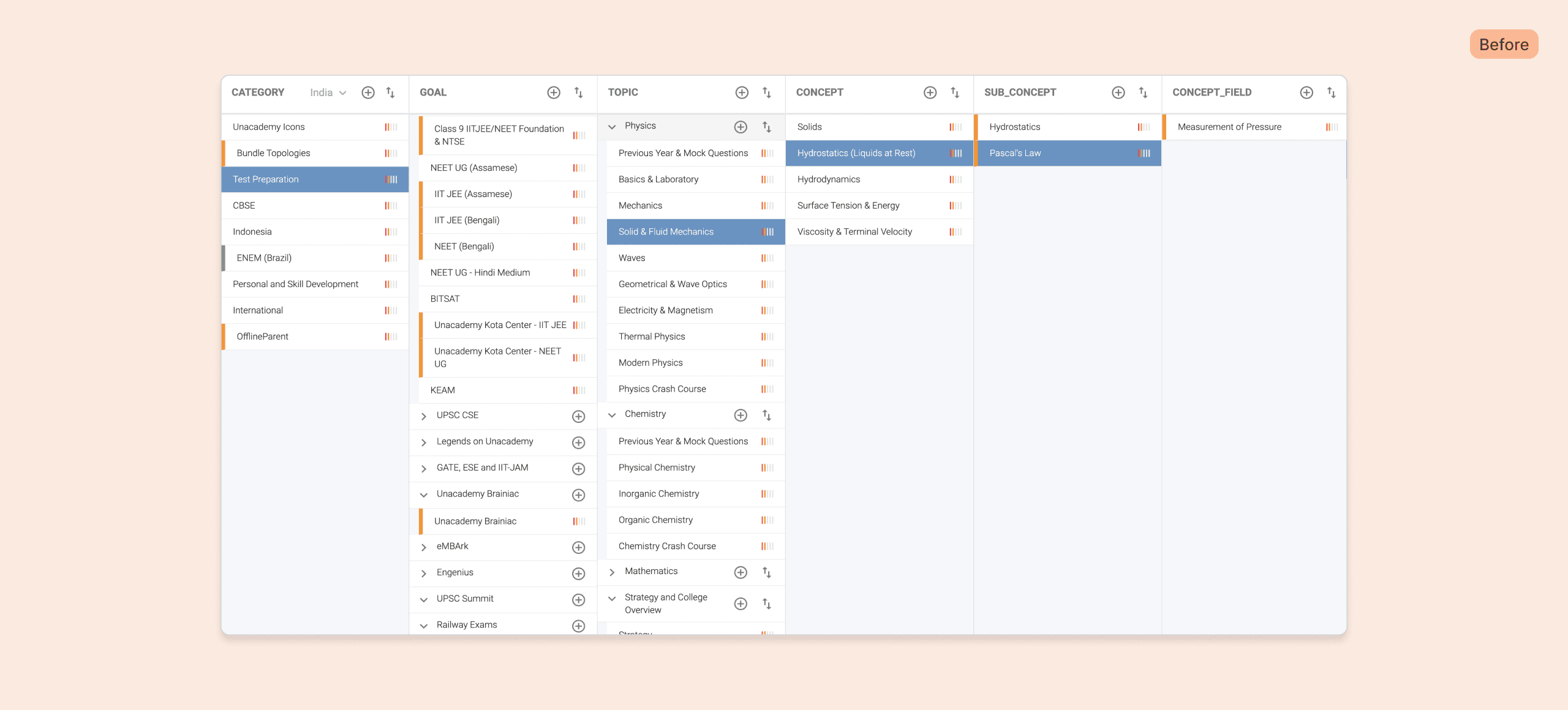Viewport: 1568px width, 710px height.
Task: Click status bars indicator on Organic Chemistry
Action: pyautogui.click(x=767, y=520)
